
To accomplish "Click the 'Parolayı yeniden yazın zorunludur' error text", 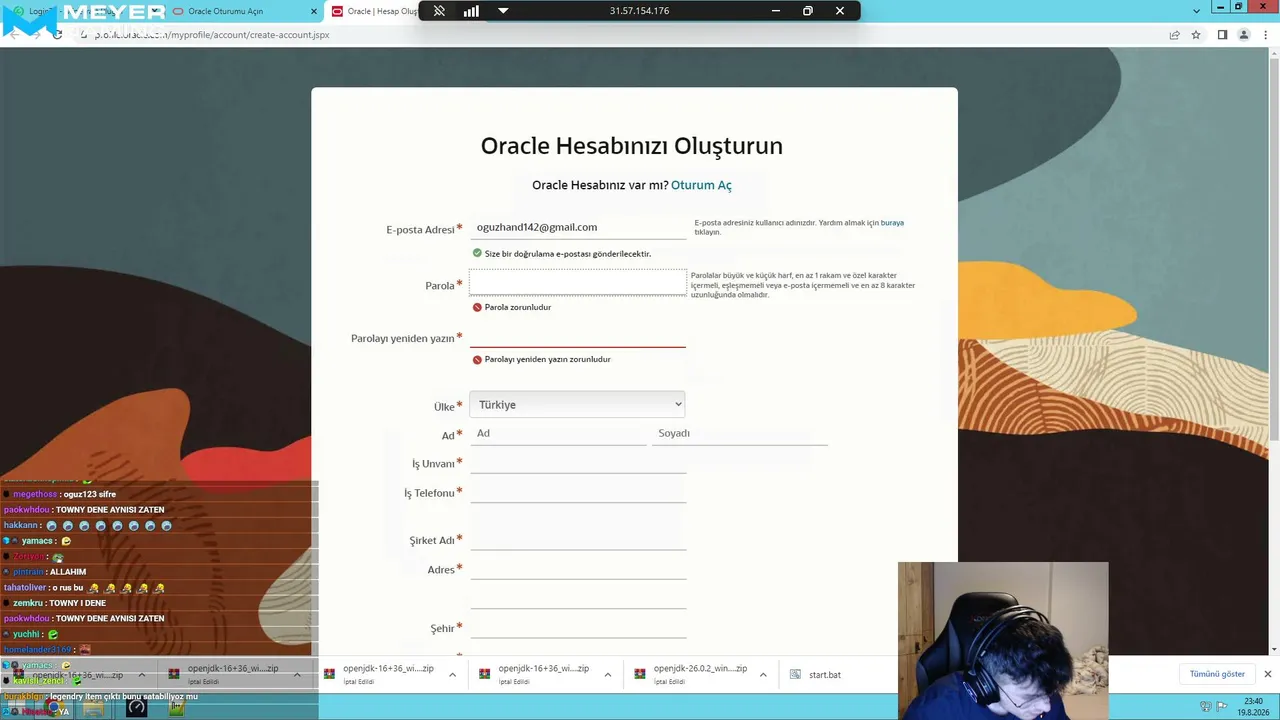I will (x=548, y=359).
